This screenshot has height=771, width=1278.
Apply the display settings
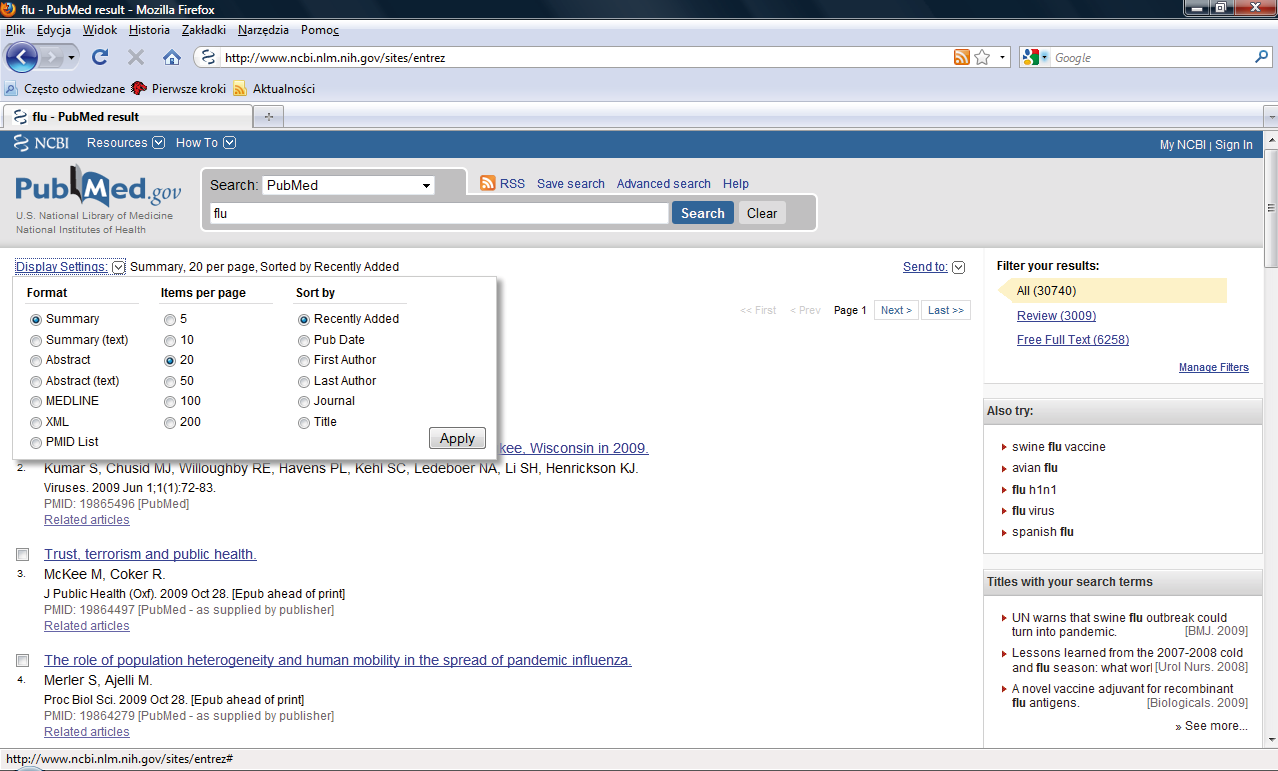(457, 438)
